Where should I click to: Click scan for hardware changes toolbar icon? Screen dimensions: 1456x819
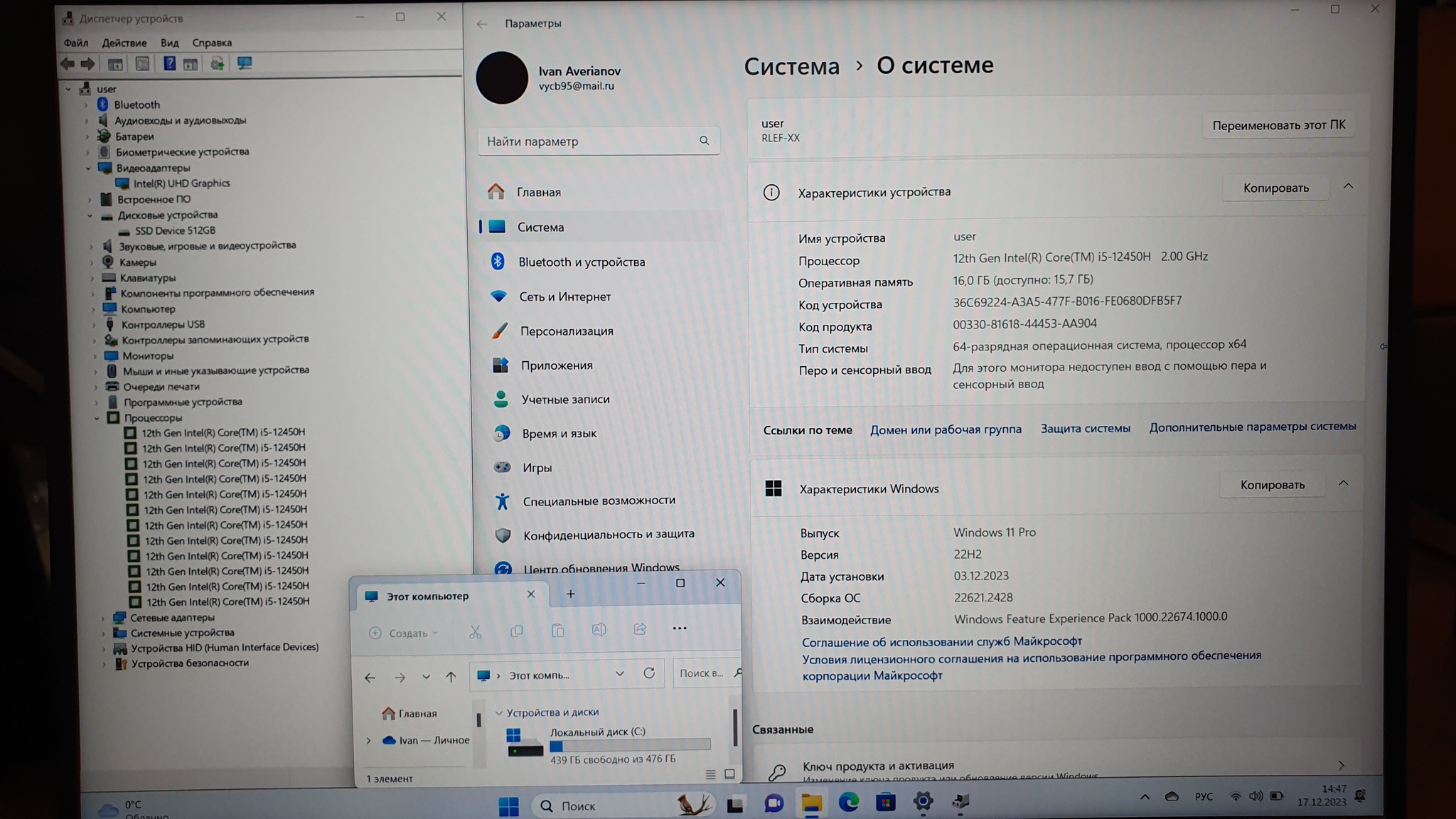click(245, 64)
